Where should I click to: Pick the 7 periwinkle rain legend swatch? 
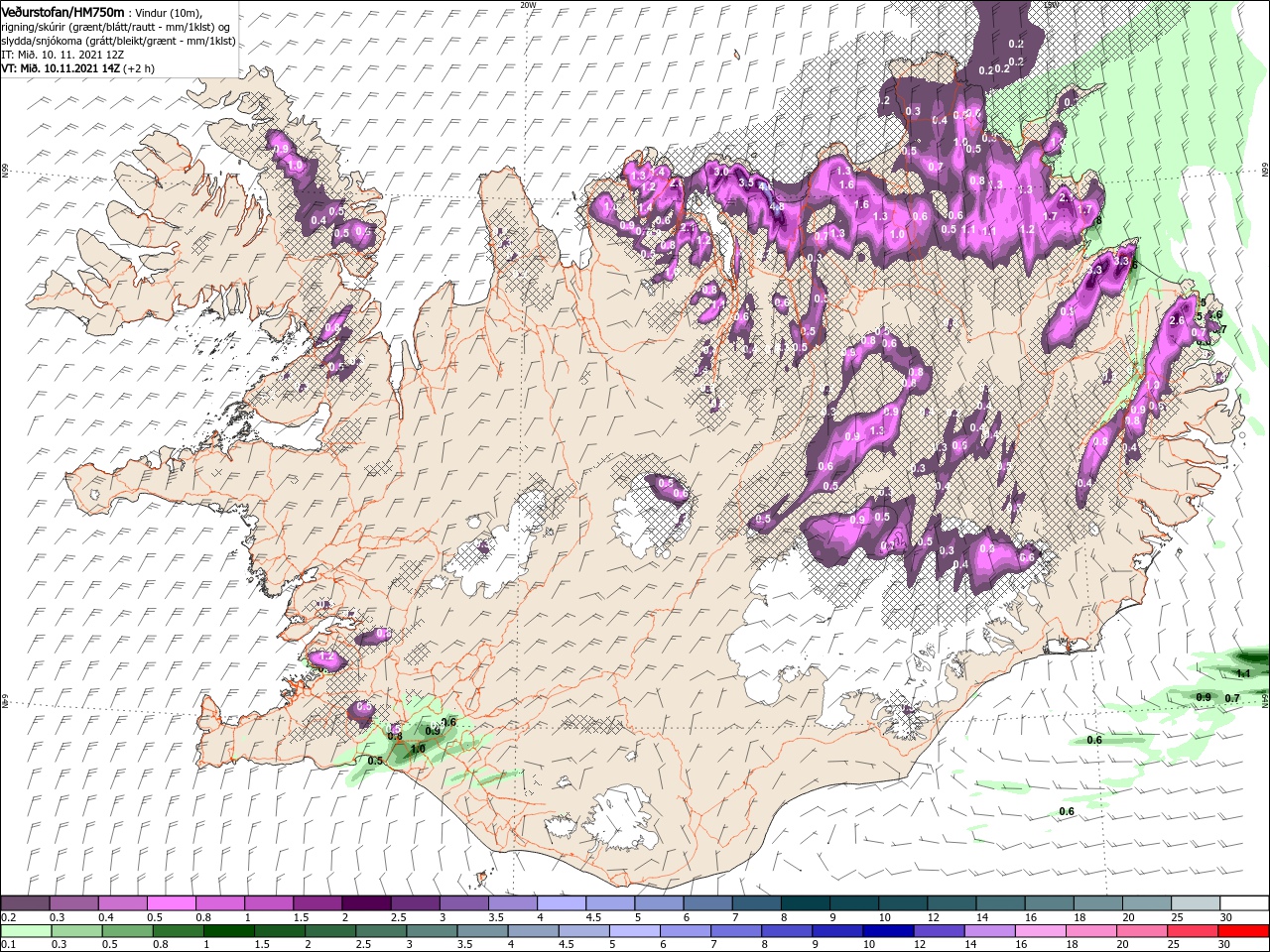pyautogui.click(x=734, y=931)
